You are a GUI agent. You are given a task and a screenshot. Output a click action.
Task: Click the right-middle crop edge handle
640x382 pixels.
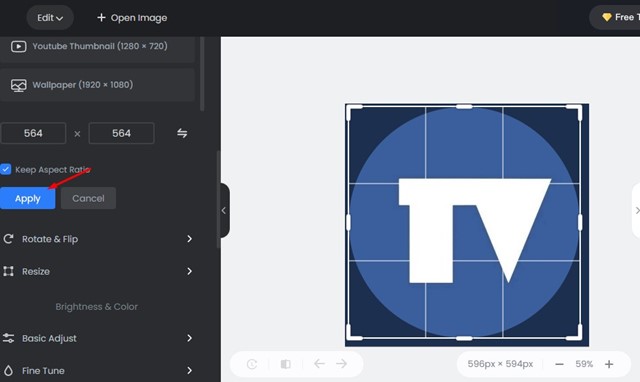coord(580,222)
